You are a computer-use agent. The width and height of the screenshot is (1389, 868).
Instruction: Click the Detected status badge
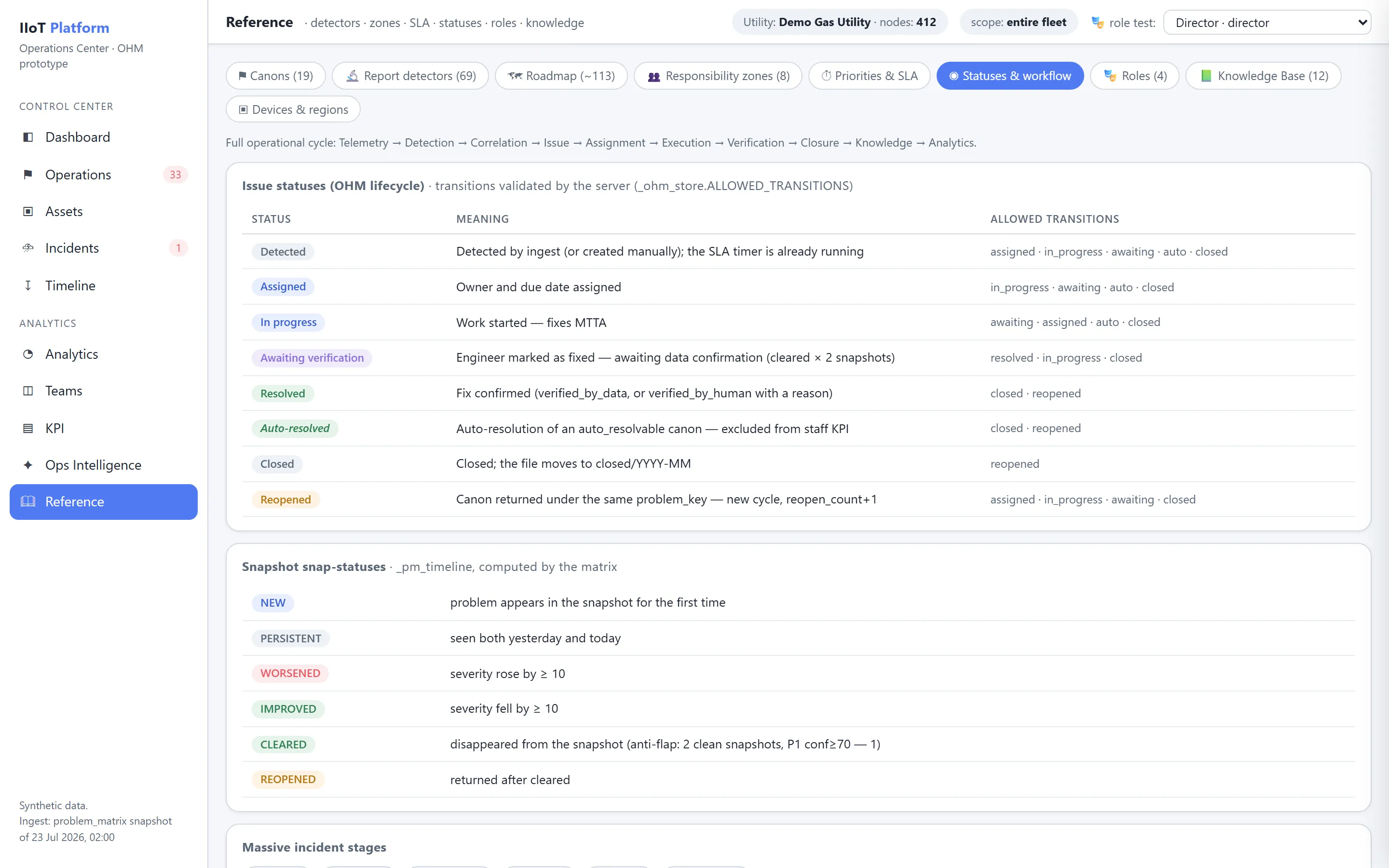coord(283,251)
